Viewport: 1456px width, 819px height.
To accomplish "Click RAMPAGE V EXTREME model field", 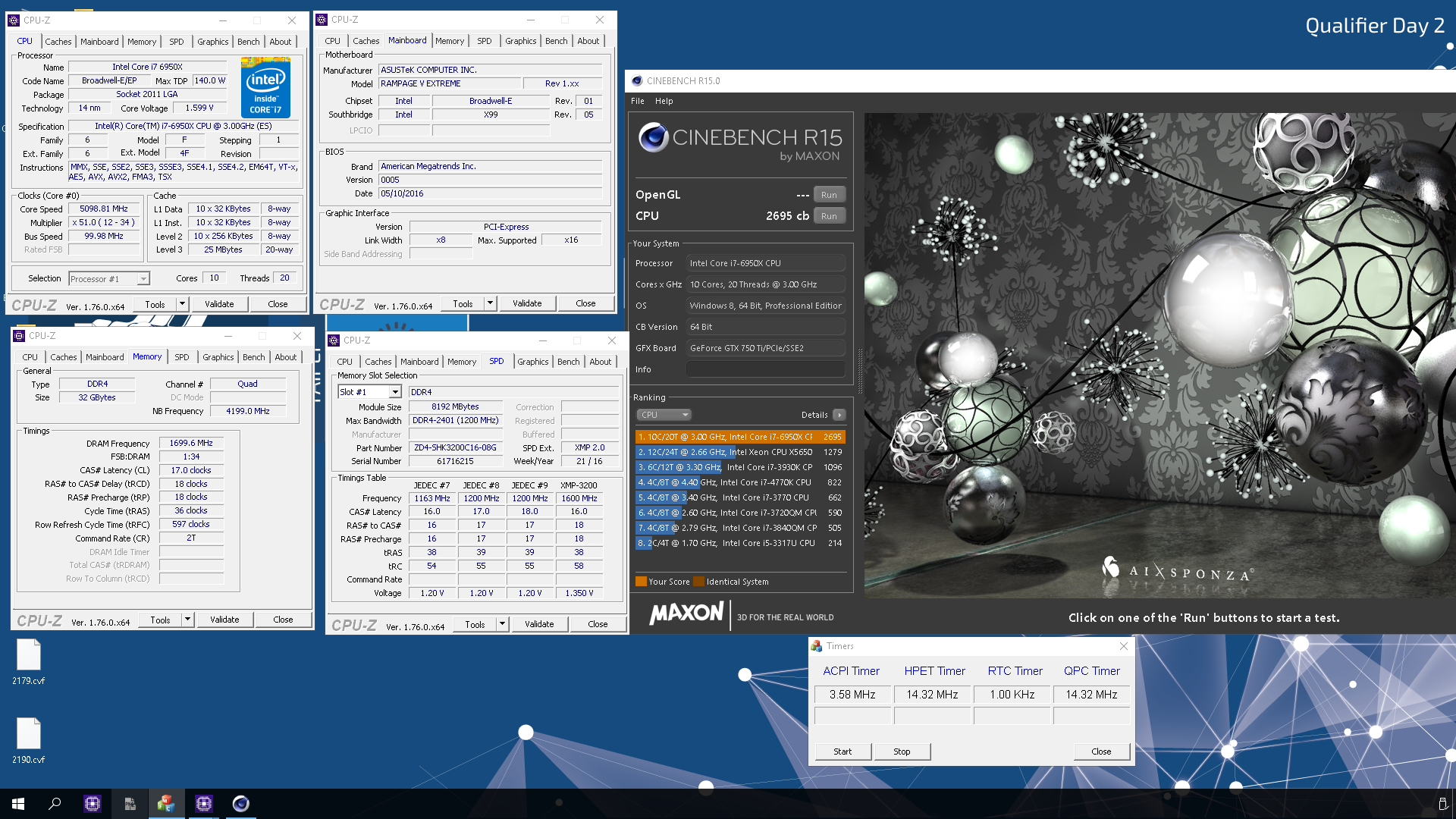I will [451, 83].
